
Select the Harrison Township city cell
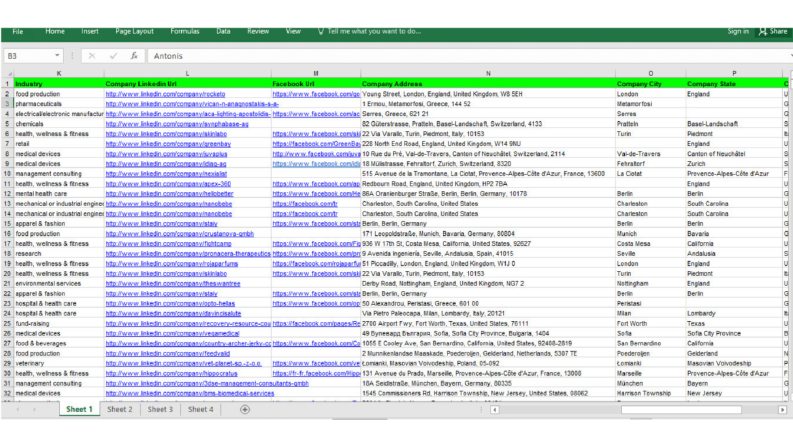pos(651,393)
